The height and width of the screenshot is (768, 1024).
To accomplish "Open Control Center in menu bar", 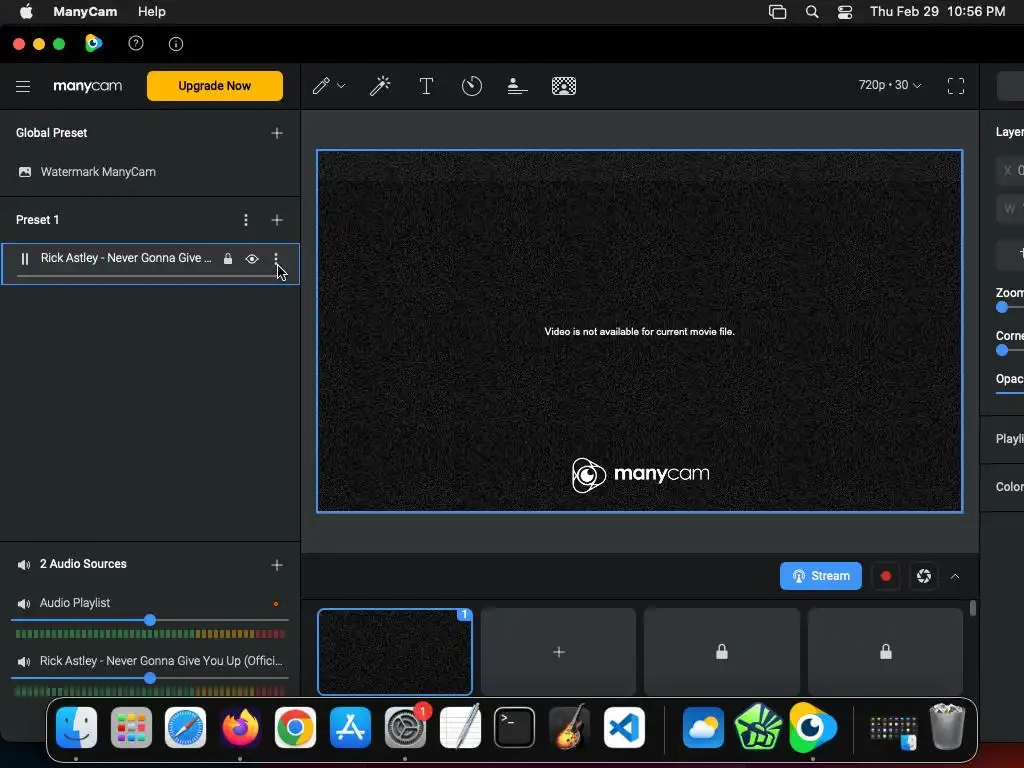I will pos(844,12).
